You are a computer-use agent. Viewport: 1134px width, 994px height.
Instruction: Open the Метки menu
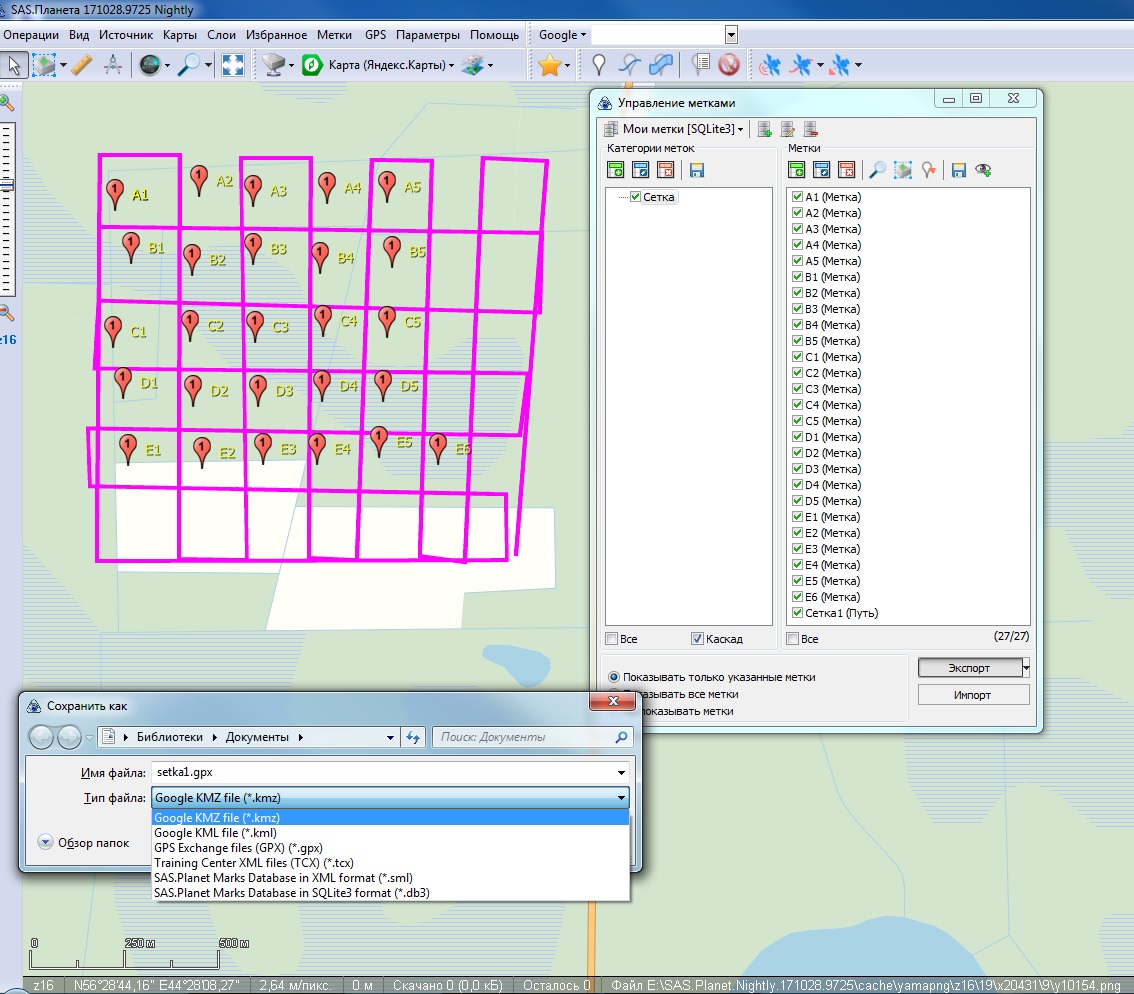click(x=334, y=35)
